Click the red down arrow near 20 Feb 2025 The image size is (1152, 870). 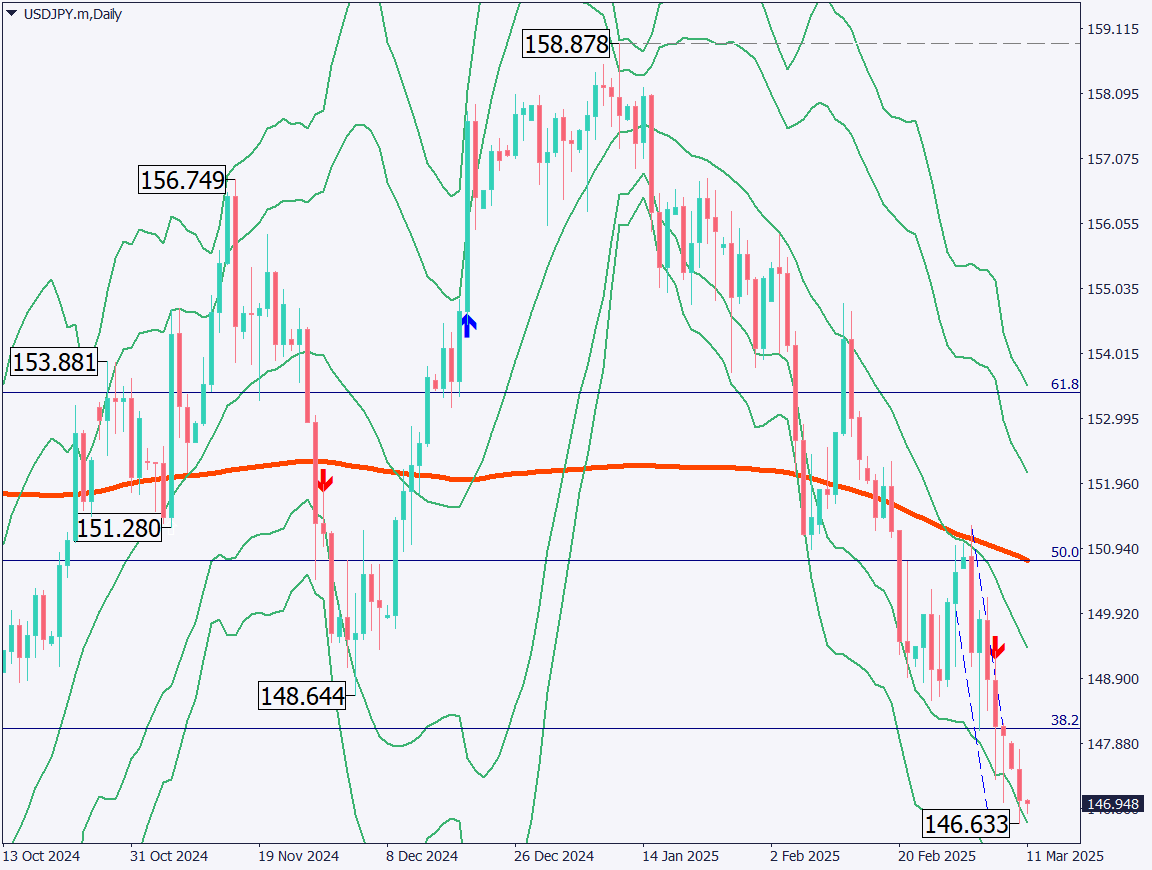[x=996, y=649]
